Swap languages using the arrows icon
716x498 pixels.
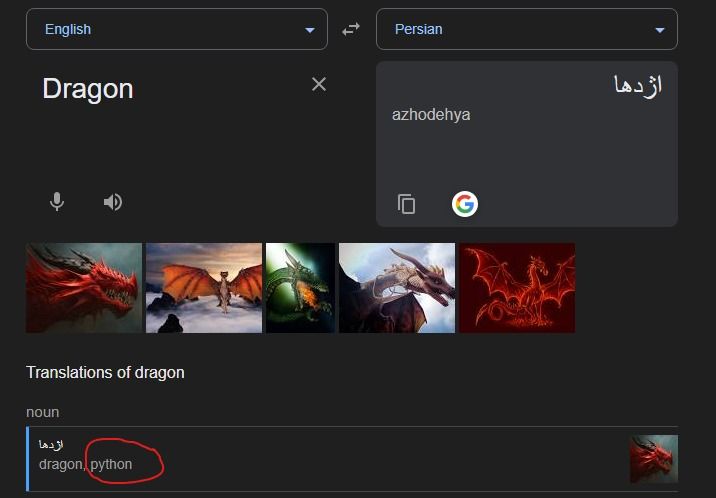point(351,29)
